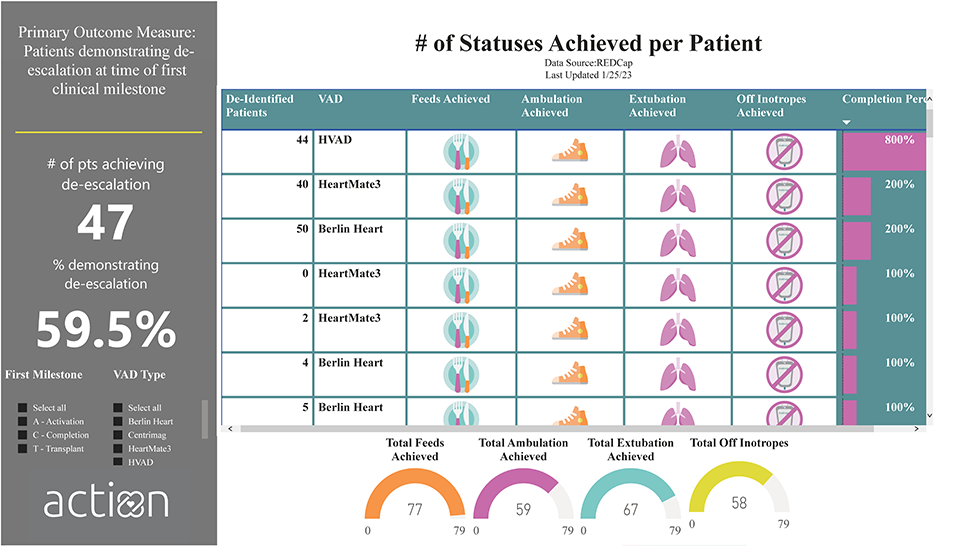Click the feeds icon for patient 44

pyautogui.click(x=459, y=153)
